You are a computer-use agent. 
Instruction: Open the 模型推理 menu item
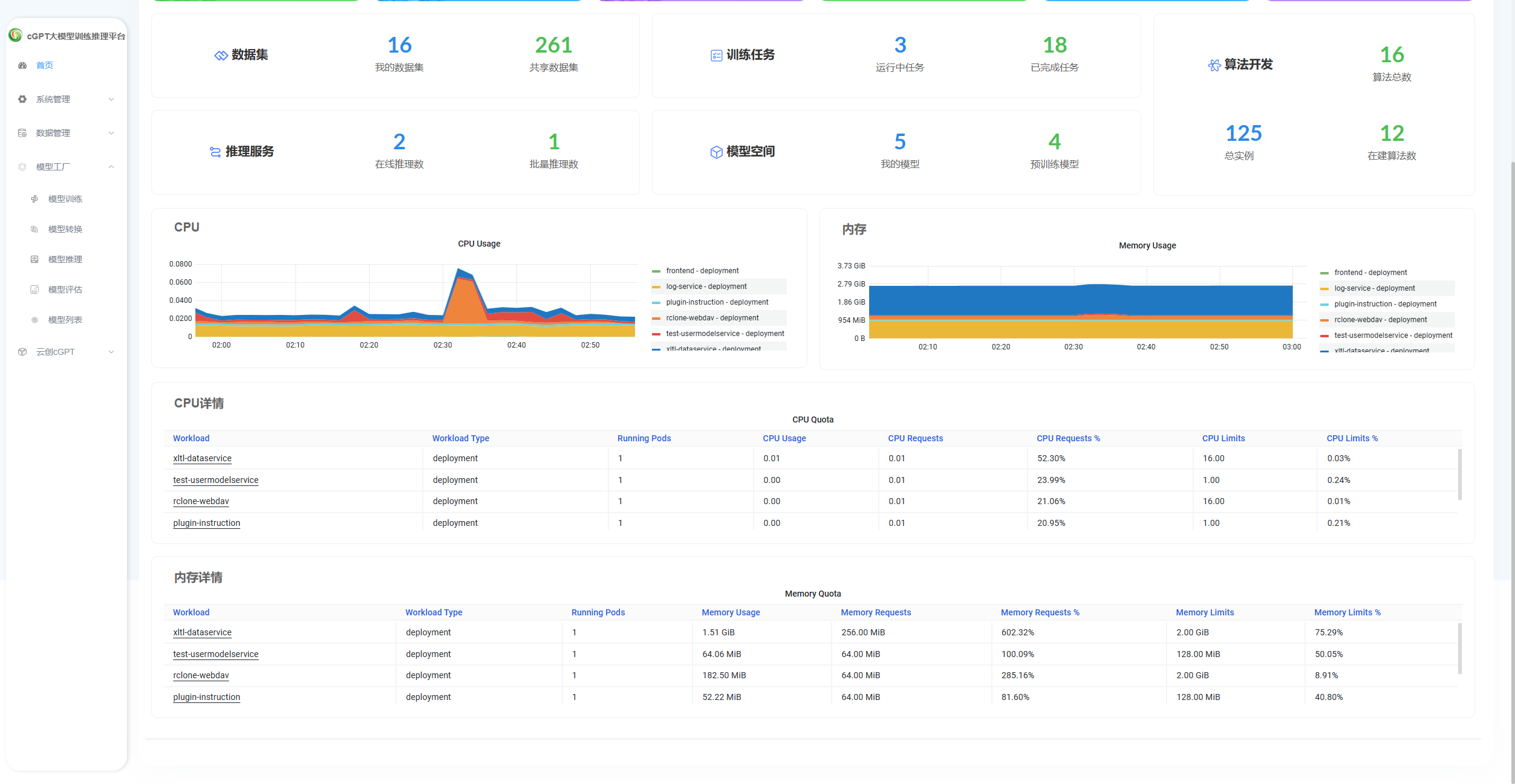pyautogui.click(x=65, y=259)
